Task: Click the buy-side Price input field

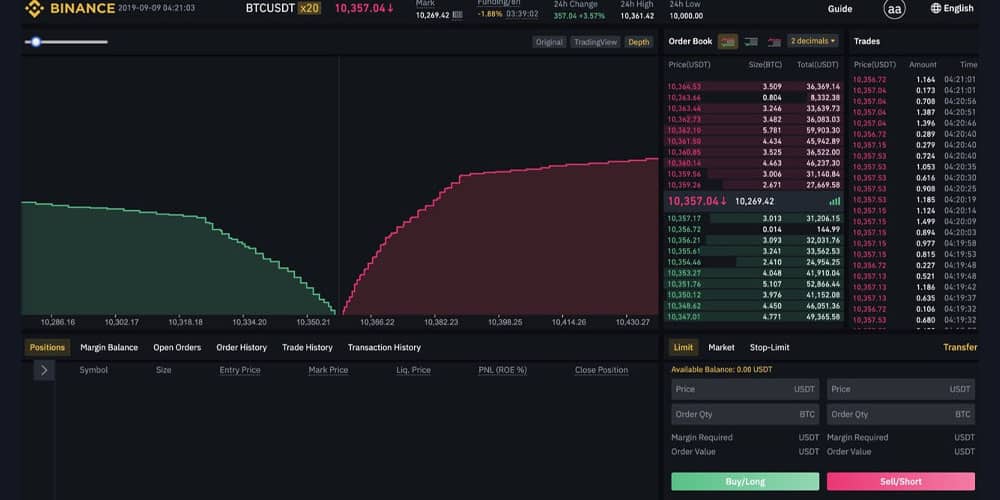Action: point(745,389)
